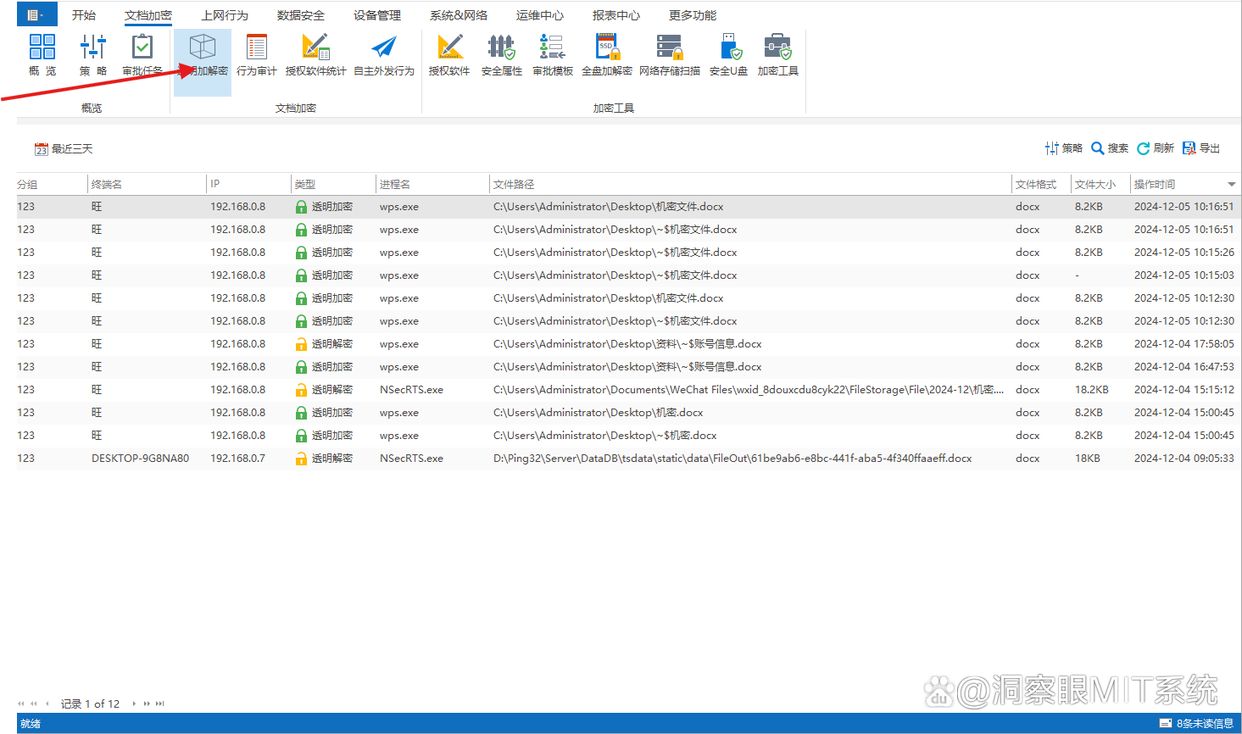The height and width of the screenshot is (734, 1242).
Task: Open the file menu dropdown button
Action: pyautogui.click(x=35, y=15)
